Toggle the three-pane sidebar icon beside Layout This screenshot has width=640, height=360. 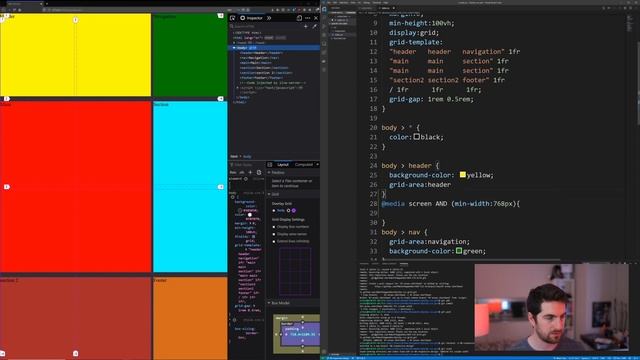click(270, 164)
